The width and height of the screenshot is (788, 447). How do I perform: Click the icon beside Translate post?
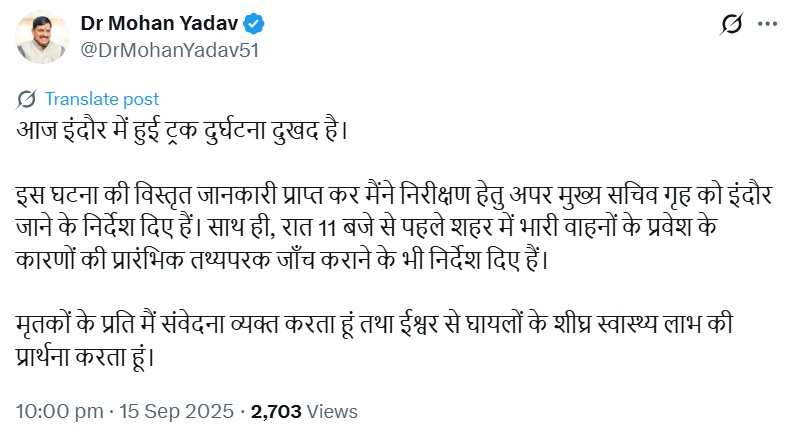coord(28,99)
